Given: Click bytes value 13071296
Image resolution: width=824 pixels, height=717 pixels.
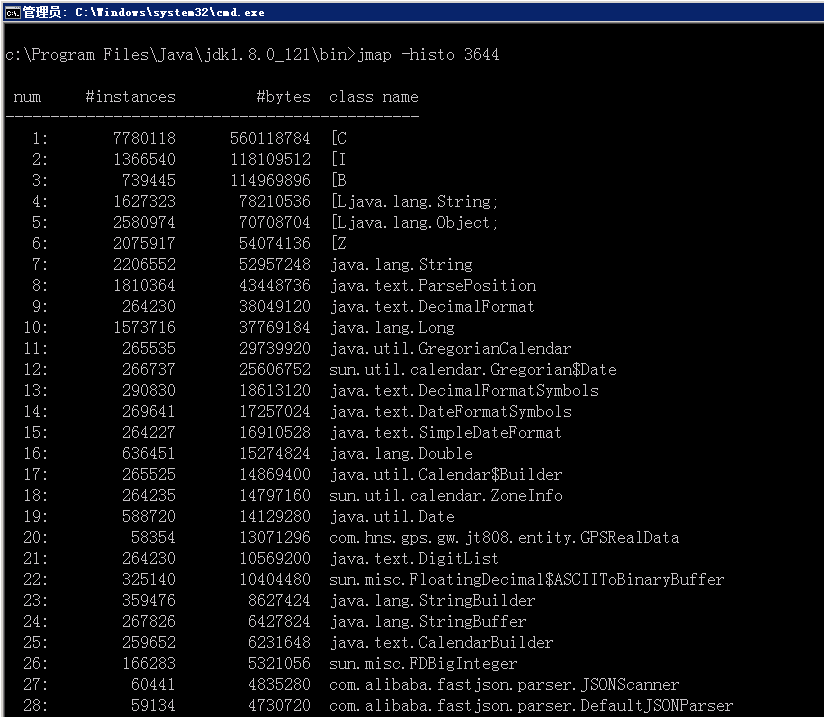Looking at the screenshot, I should click(275, 538).
